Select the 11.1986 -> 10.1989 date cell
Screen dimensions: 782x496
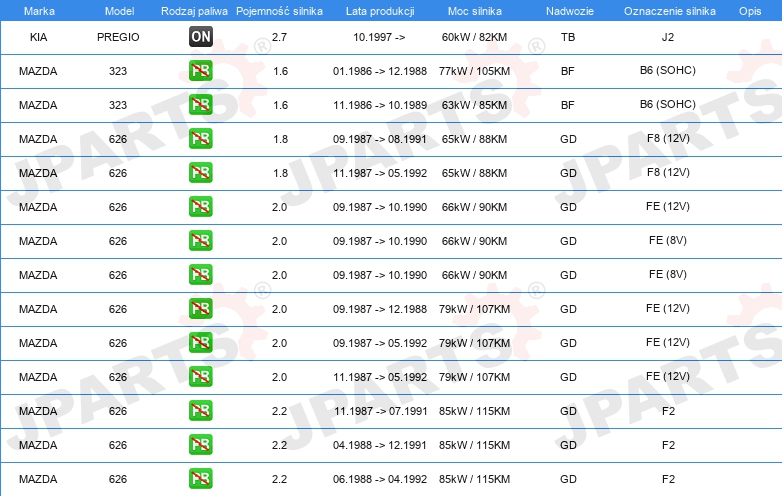click(x=380, y=105)
